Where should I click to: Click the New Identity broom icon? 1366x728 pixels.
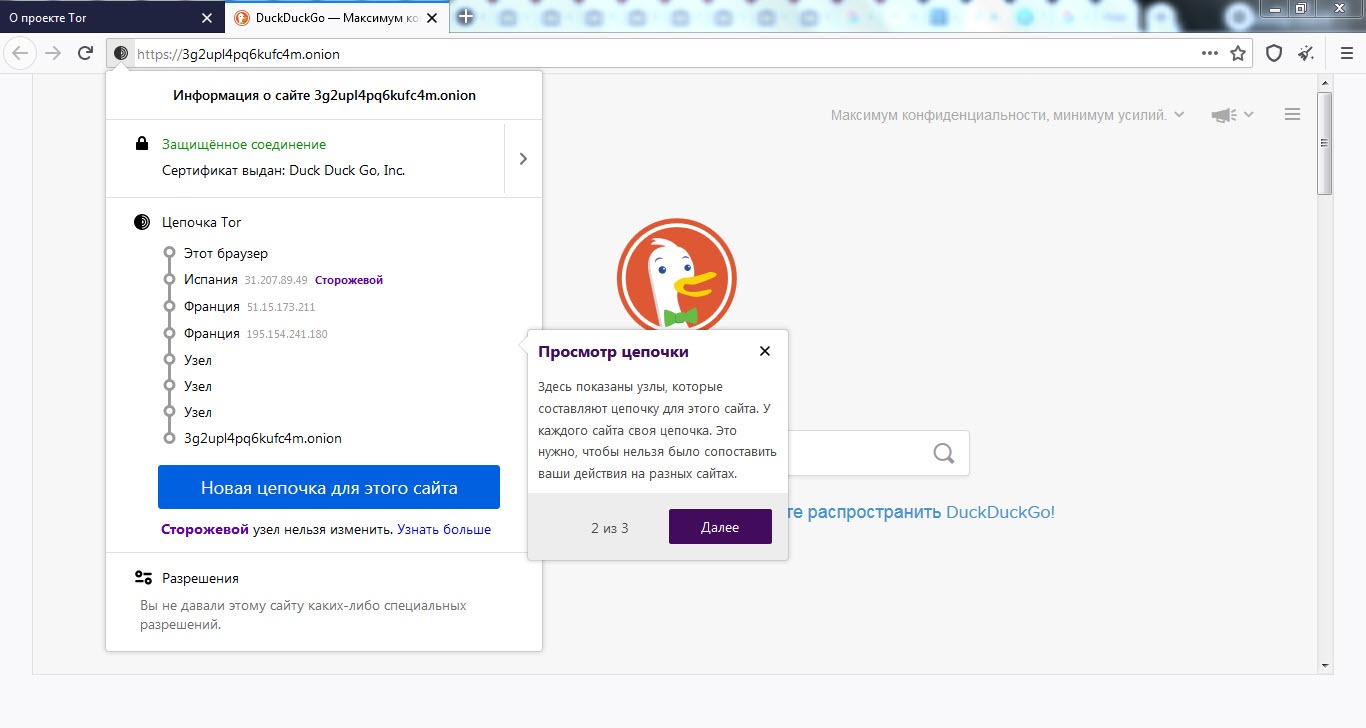coord(1306,54)
